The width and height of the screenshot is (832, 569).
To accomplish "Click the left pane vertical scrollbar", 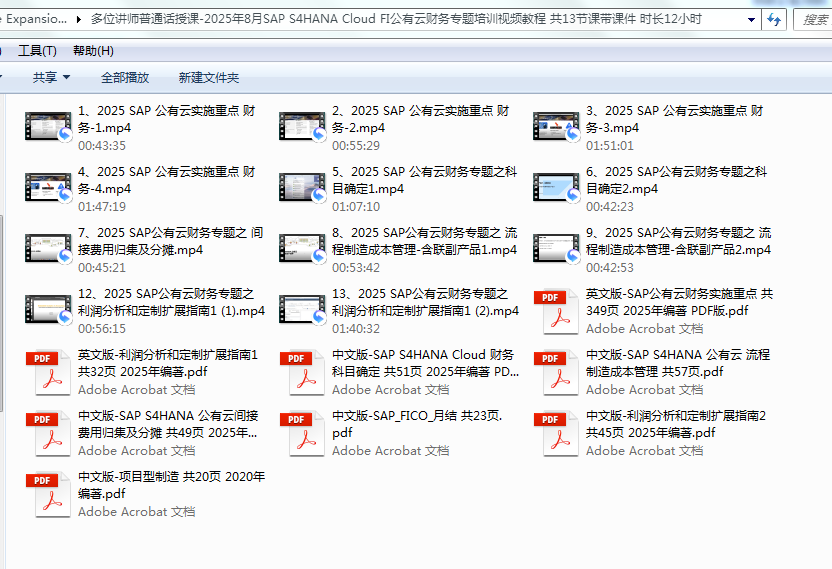I will pos(3,300).
